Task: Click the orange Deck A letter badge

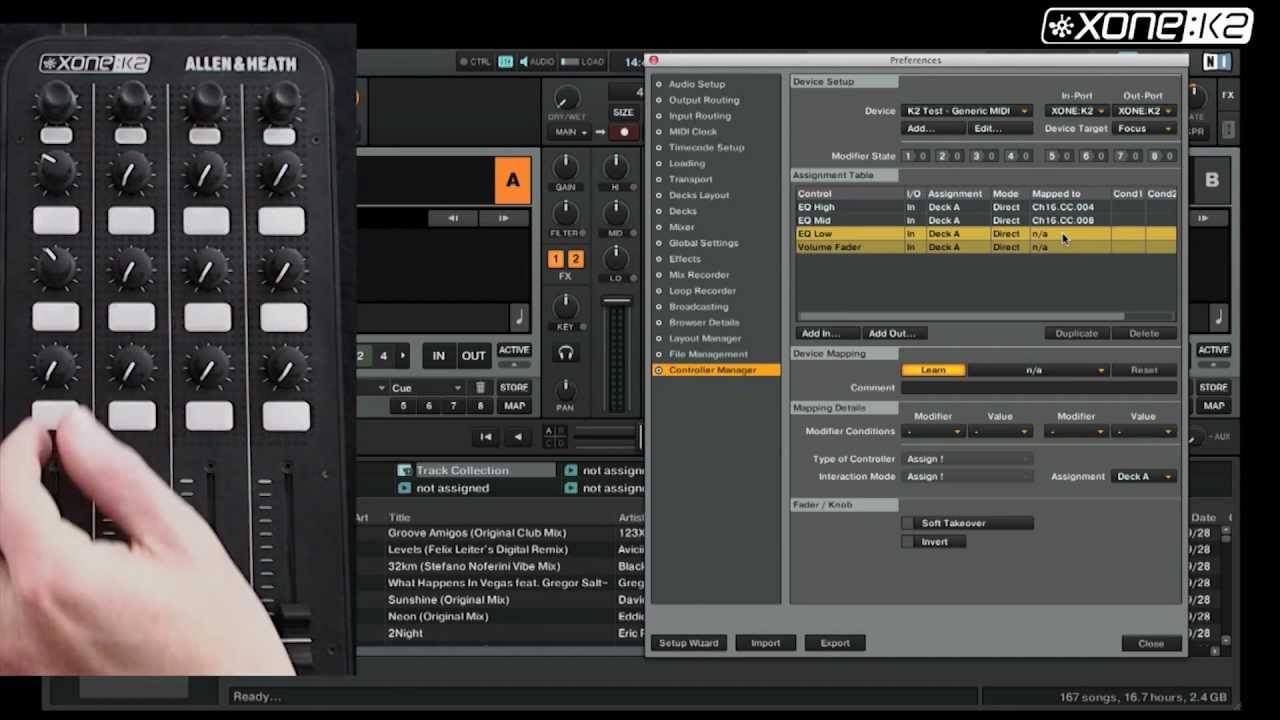Action: 513,181
